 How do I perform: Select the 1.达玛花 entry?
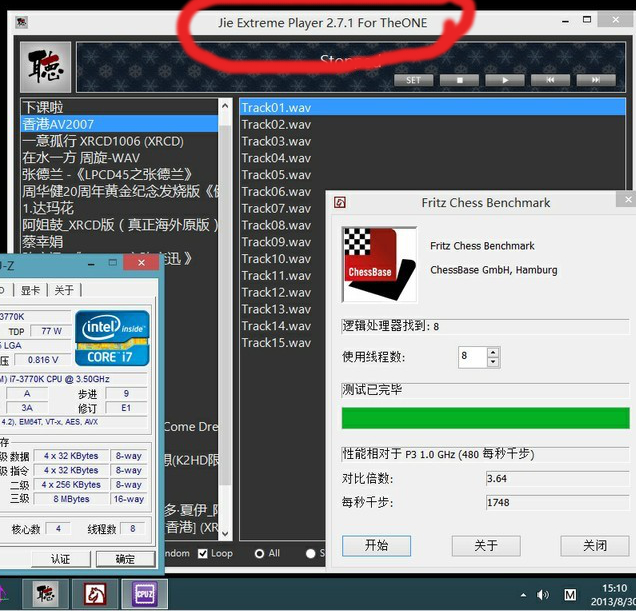click(x=120, y=208)
